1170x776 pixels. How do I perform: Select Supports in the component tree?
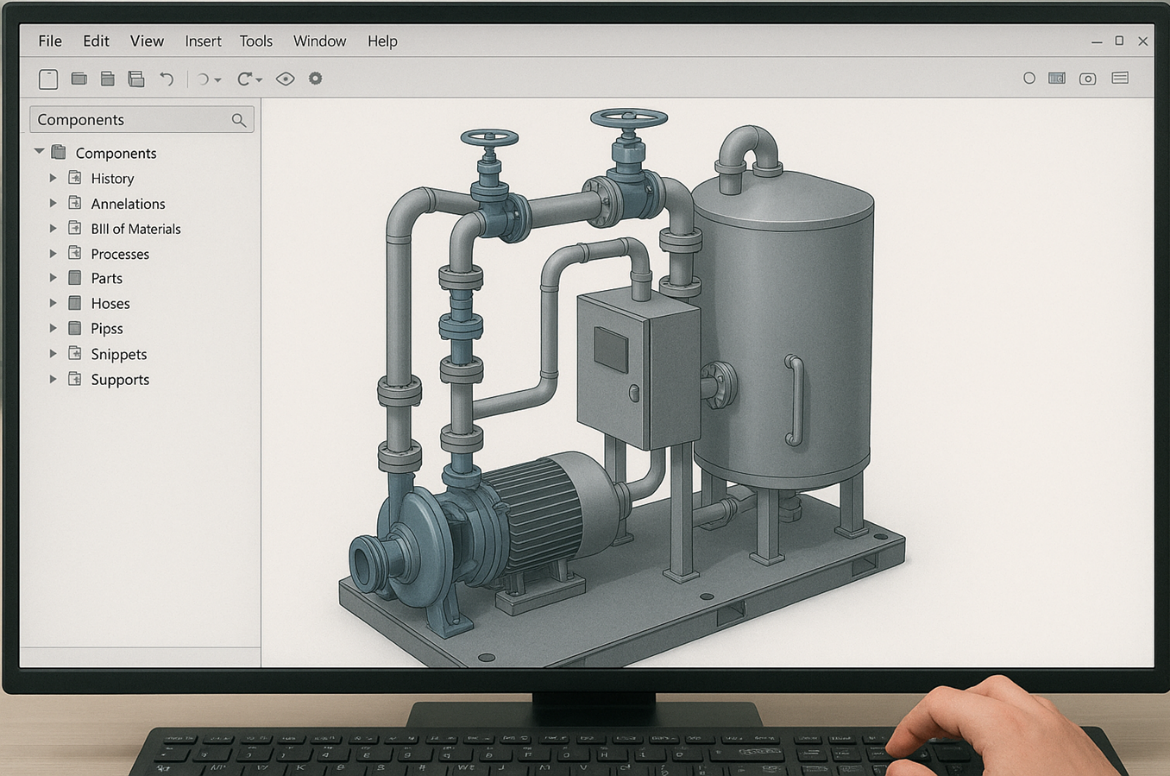tap(119, 380)
